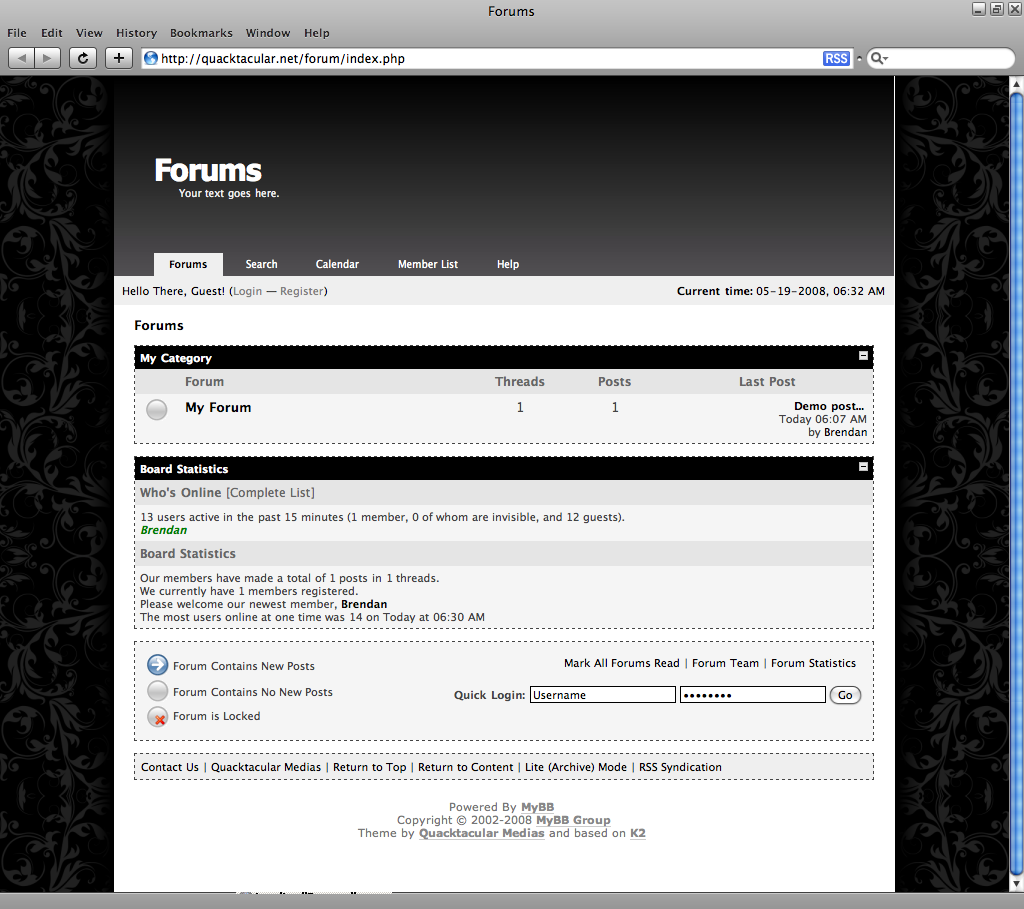This screenshot has height=909, width=1024.
Task: Click the browser back arrow button
Action: 22,58
